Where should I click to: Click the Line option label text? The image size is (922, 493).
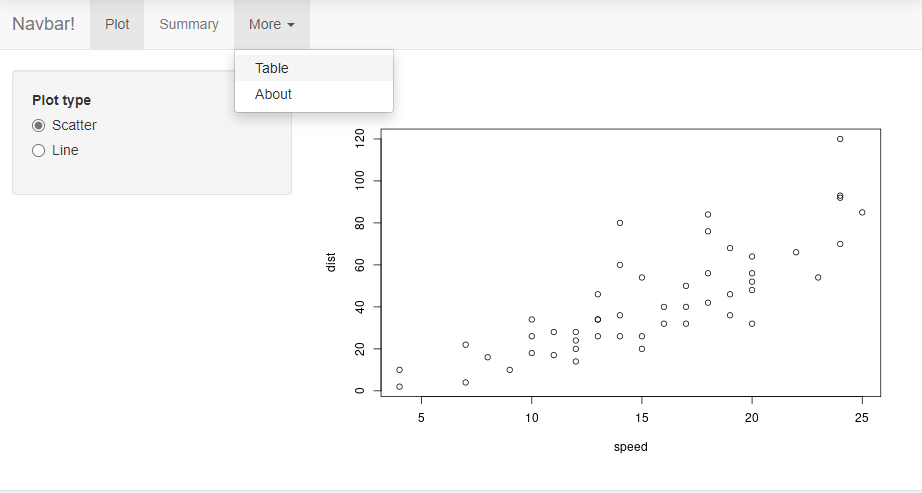point(65,150)
